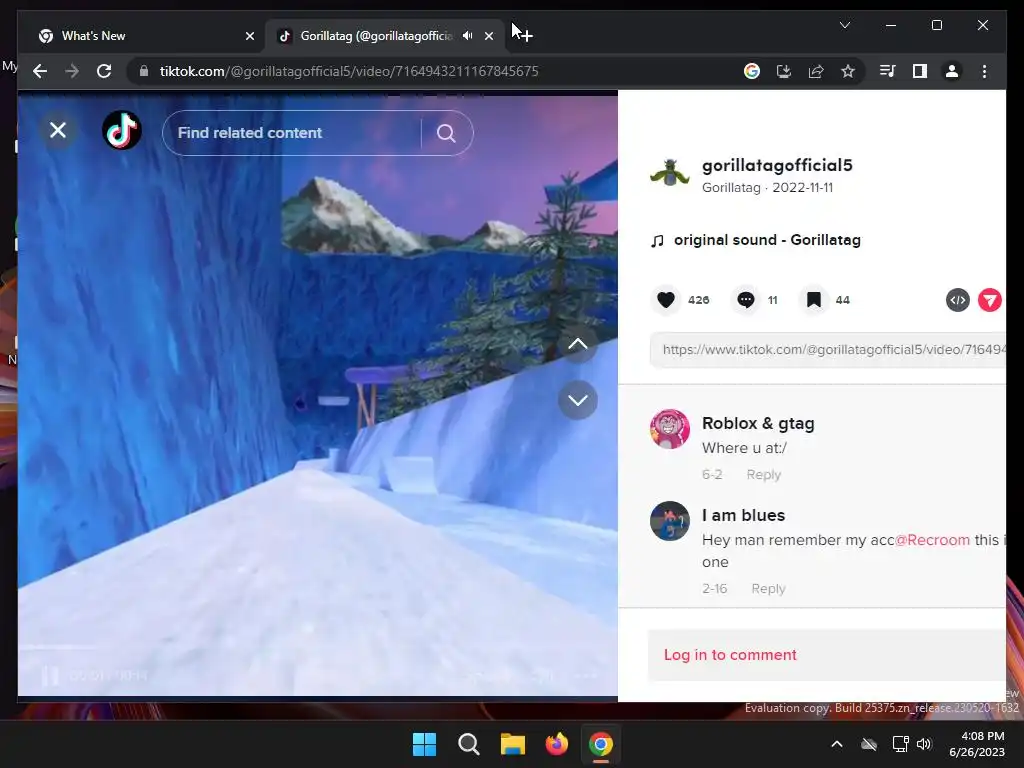1024x768 pixels.
Task: Toggle the browser side panel
Action: 920,71
